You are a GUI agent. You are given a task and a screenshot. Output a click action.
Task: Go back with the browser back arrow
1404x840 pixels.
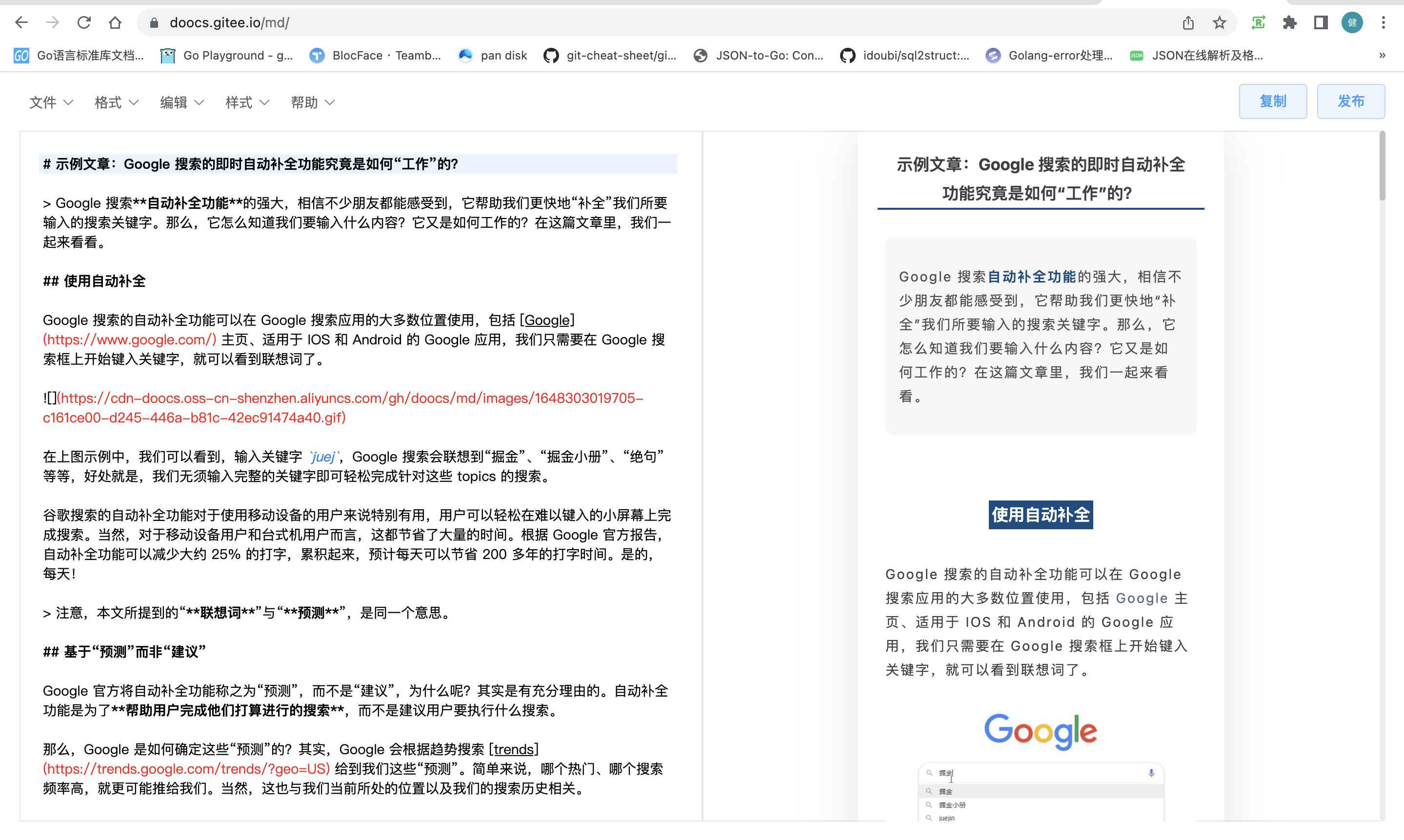tap(21, 22)
